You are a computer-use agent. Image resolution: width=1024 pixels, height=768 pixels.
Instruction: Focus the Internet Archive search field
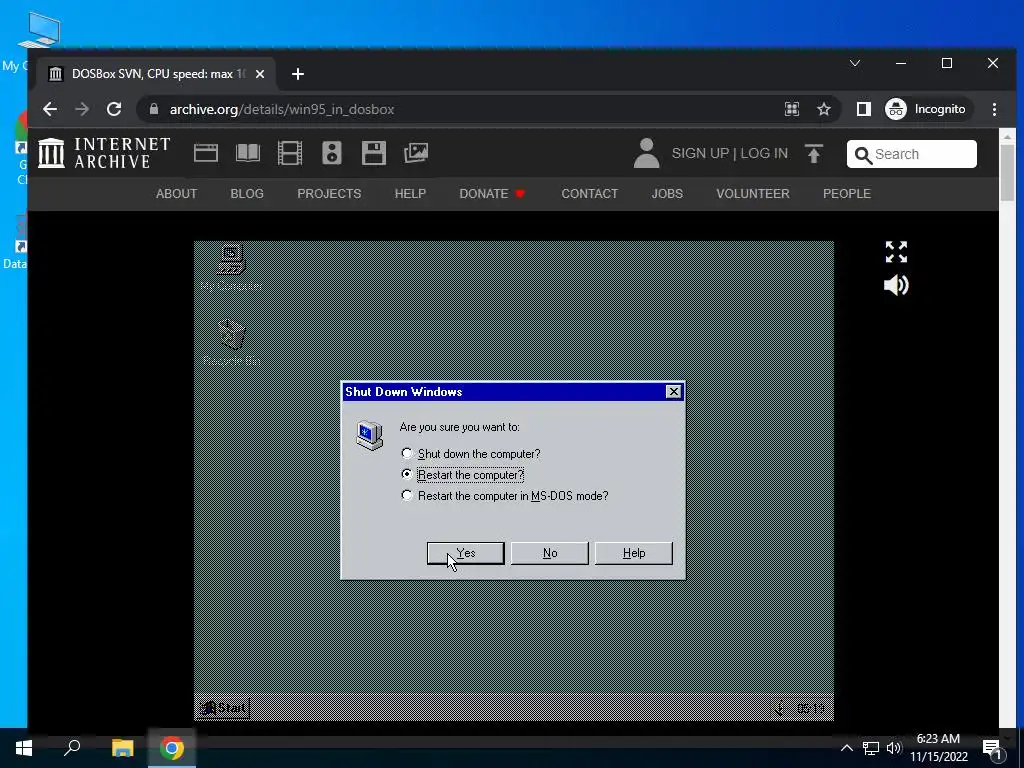912,154
